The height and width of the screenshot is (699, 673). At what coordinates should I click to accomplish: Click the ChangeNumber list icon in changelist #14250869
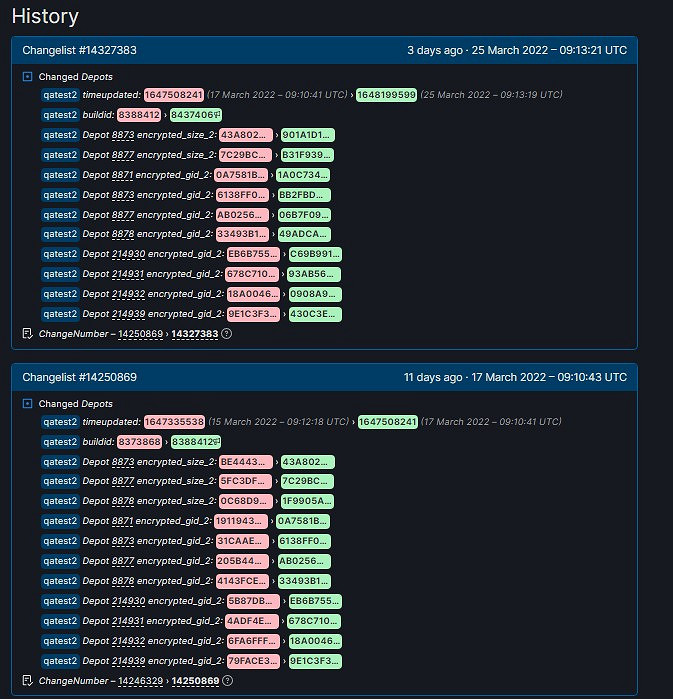(27, 681)
